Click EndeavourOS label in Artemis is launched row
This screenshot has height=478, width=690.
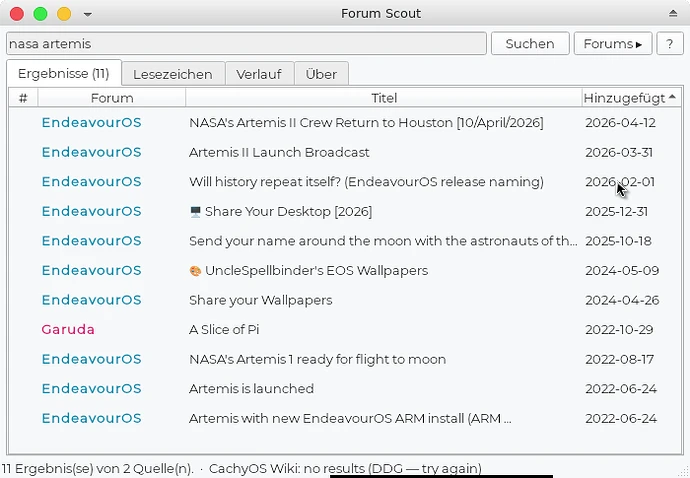[92, 389]
